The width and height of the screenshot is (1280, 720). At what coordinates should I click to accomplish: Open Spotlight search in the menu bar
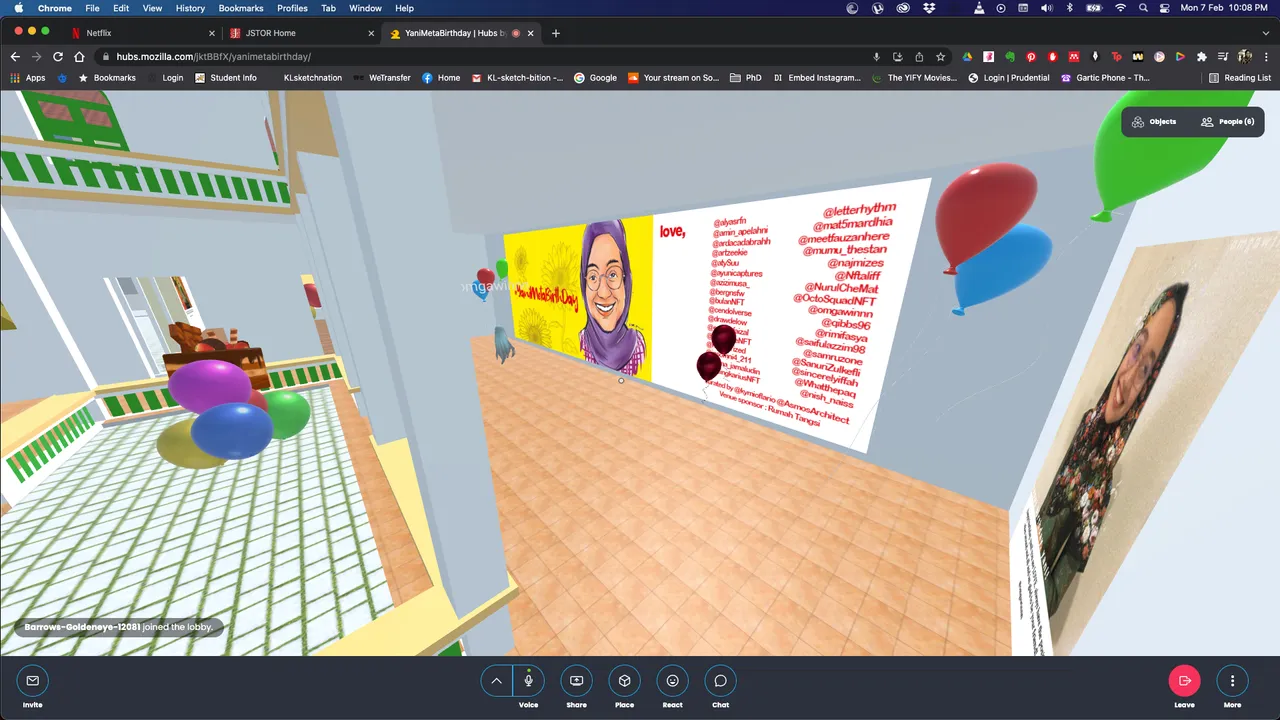pos(1143,8)
